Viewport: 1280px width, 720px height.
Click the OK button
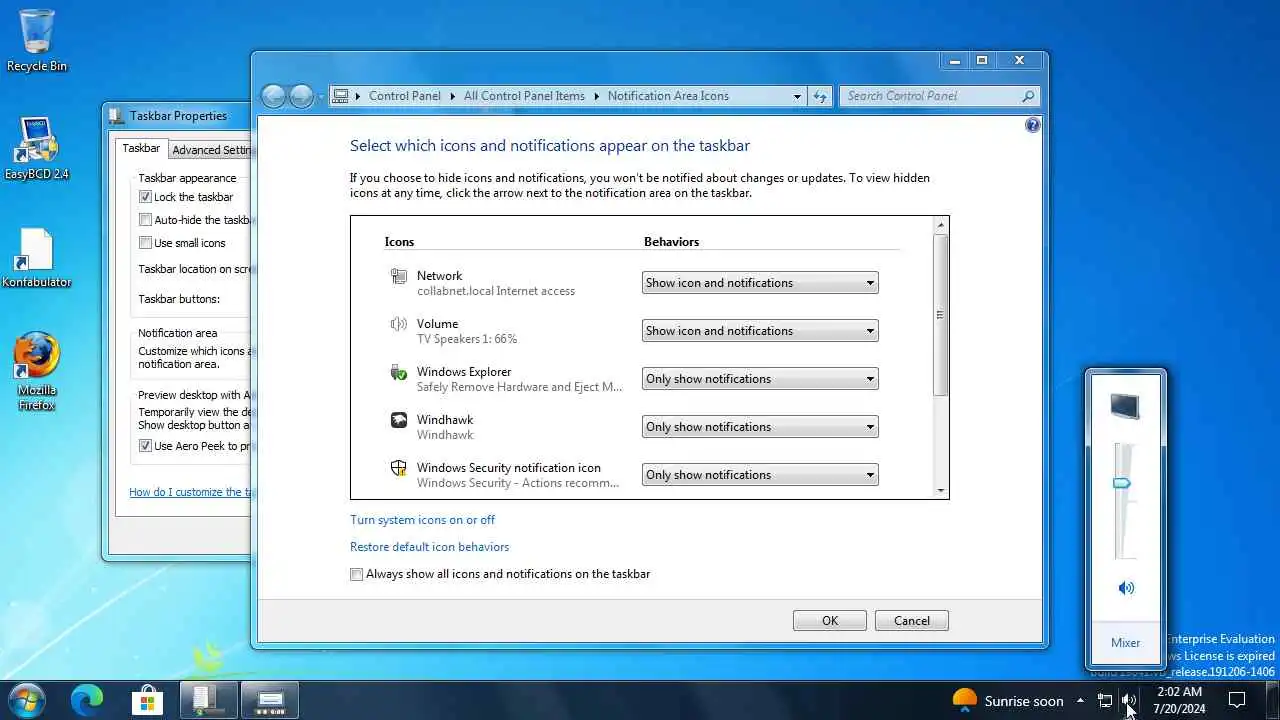point(830,621)
